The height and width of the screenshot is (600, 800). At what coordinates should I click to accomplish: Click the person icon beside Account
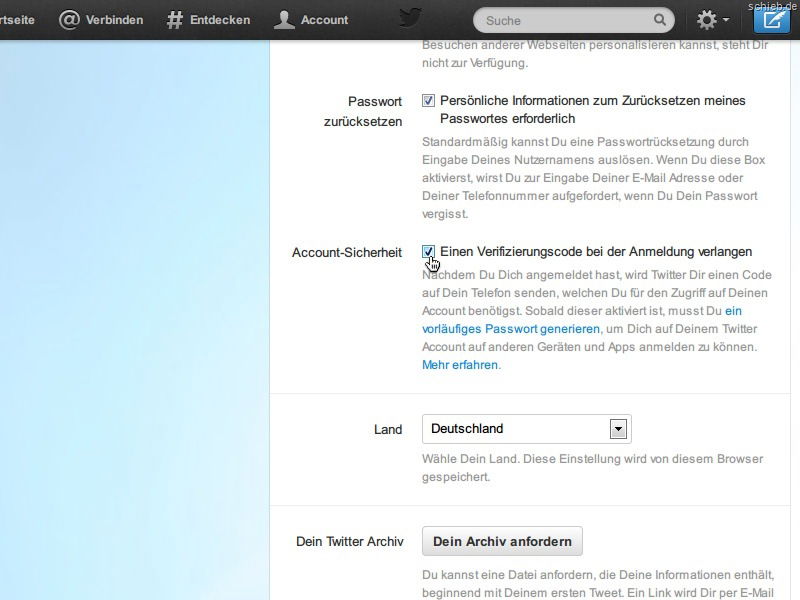coord(284,20)
